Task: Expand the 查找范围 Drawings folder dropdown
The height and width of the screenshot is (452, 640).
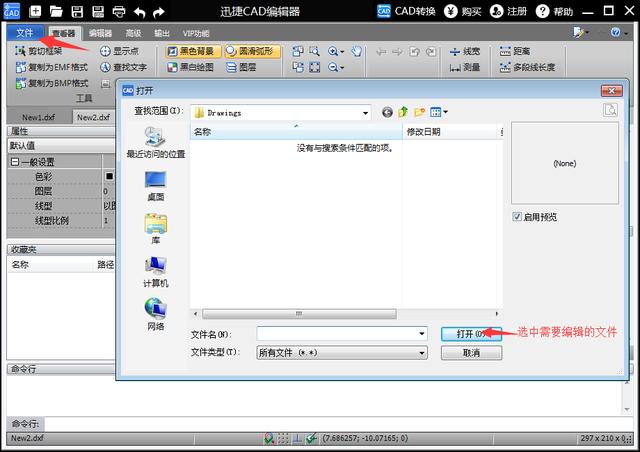Action: tap(365, 113)
